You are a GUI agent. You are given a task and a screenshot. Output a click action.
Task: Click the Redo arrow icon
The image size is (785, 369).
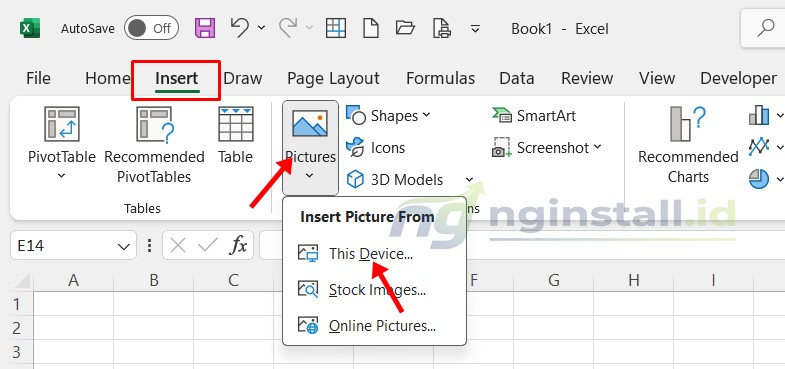288,27
